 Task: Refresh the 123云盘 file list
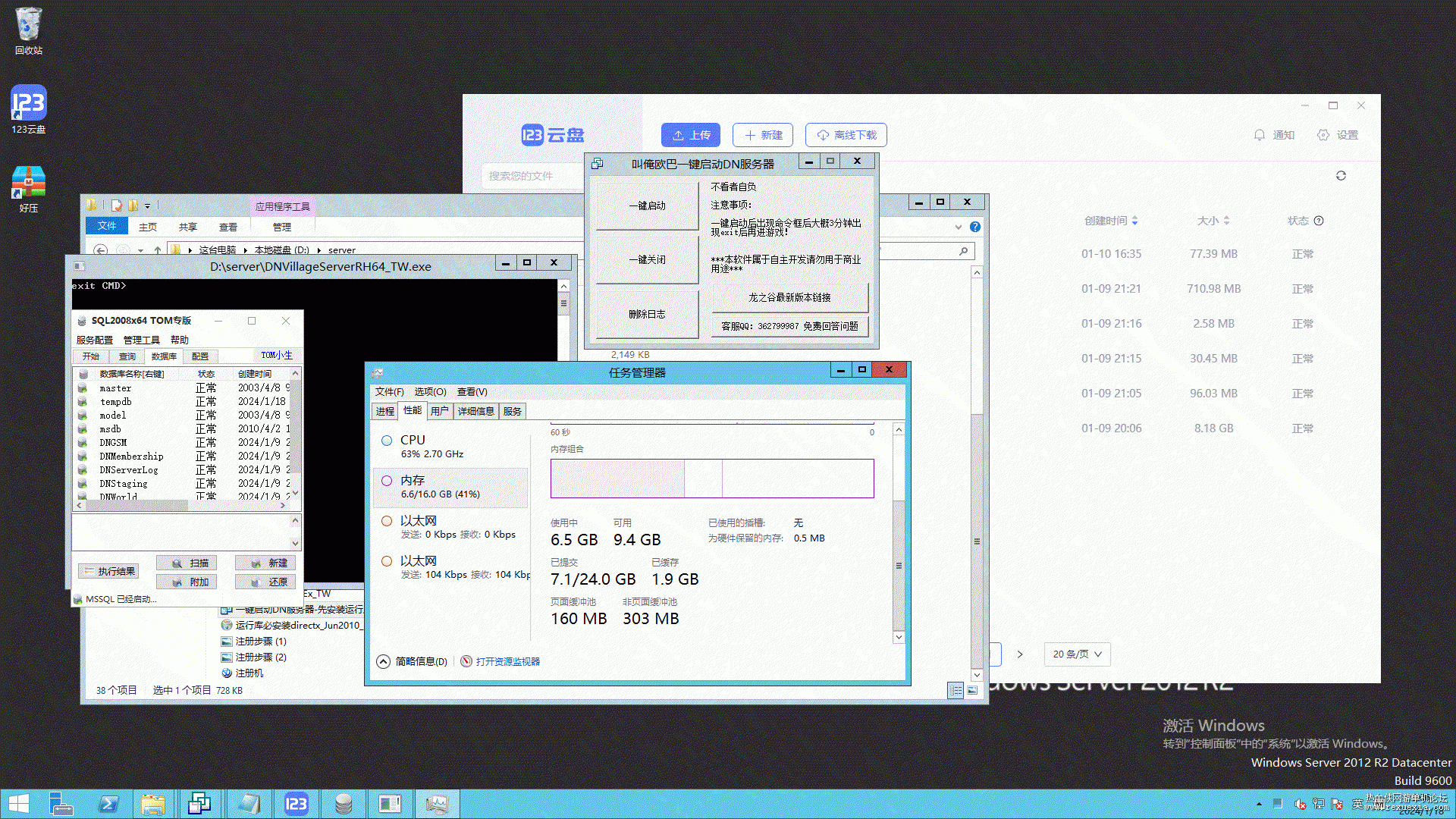(1341, 176)
